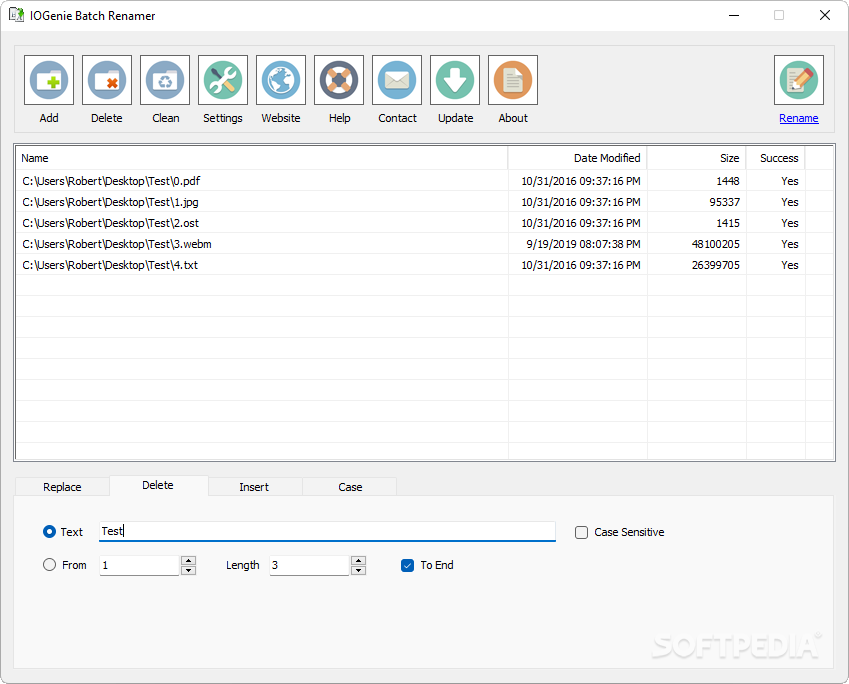This screenshot has width=849, height=684.
Task: Select the row for Test\4.txt
Action: click(424, 265)
